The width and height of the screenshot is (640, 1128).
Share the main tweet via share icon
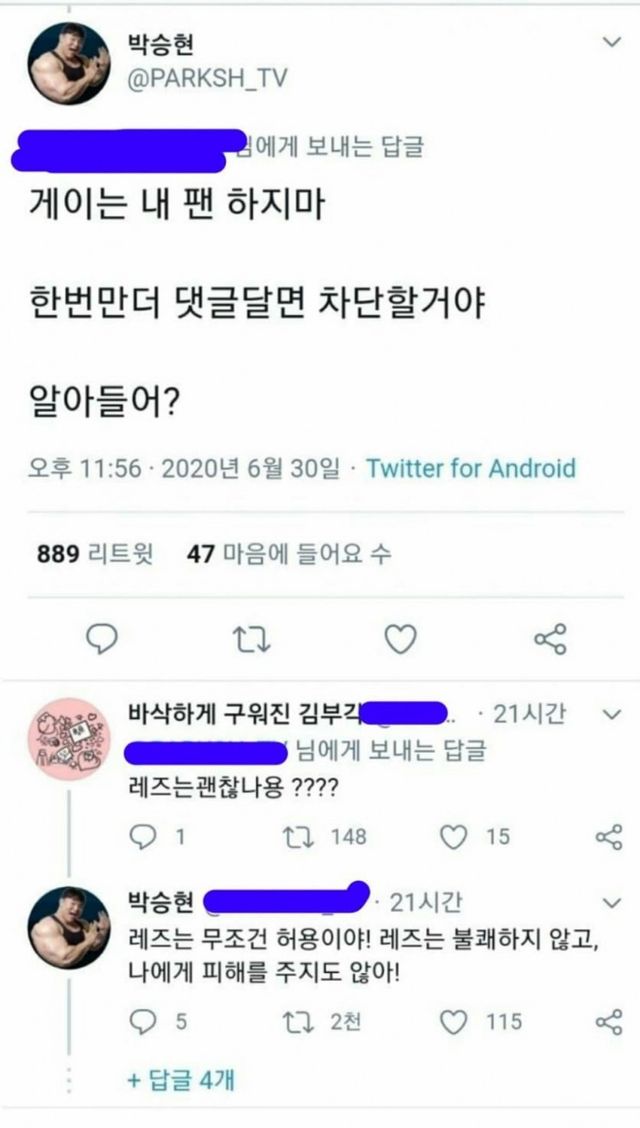pyautogui.click(x=549, y=637)
